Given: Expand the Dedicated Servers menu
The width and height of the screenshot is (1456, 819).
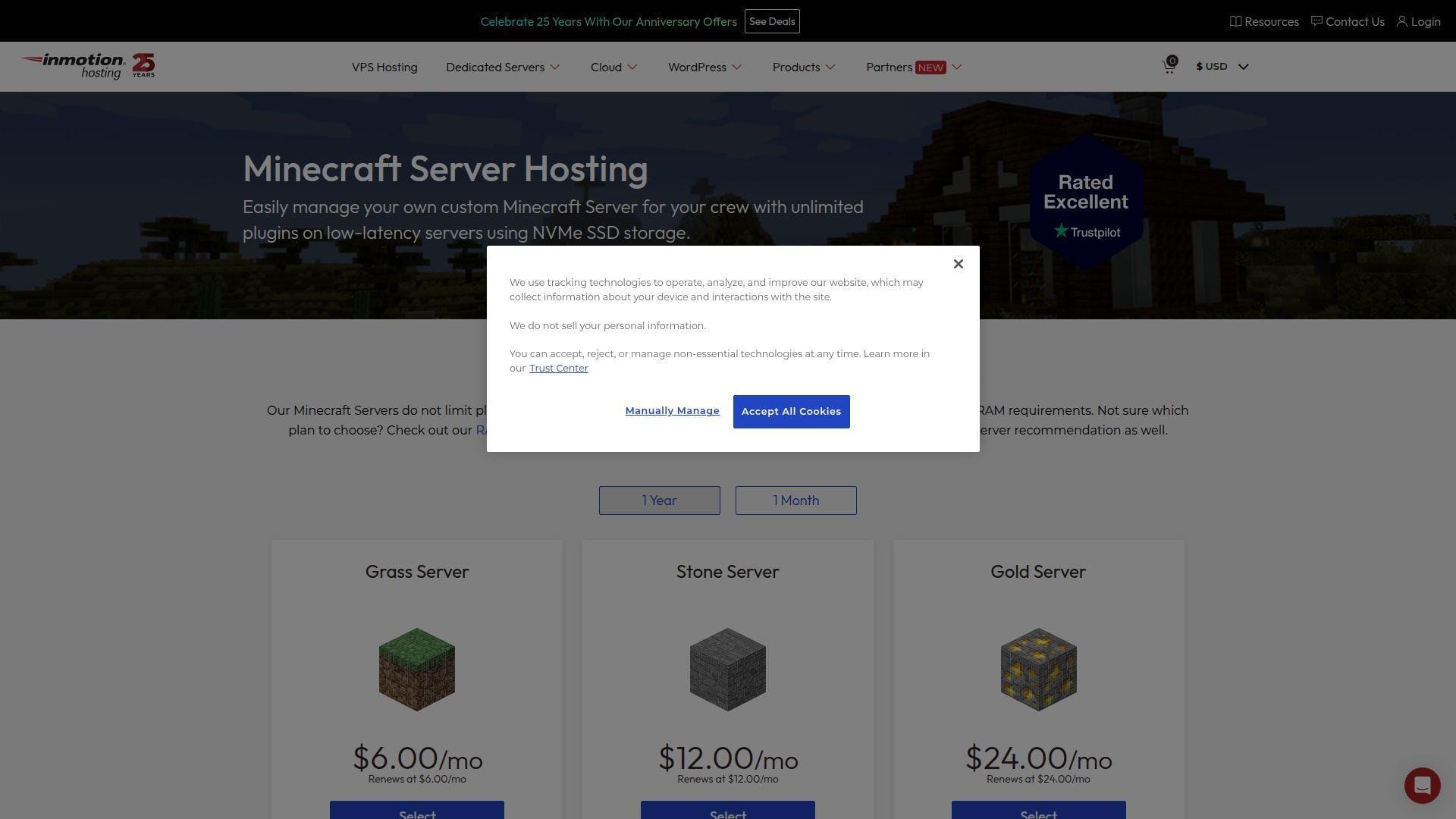Looking at the screenshot, I should click(x=503, y=67).
